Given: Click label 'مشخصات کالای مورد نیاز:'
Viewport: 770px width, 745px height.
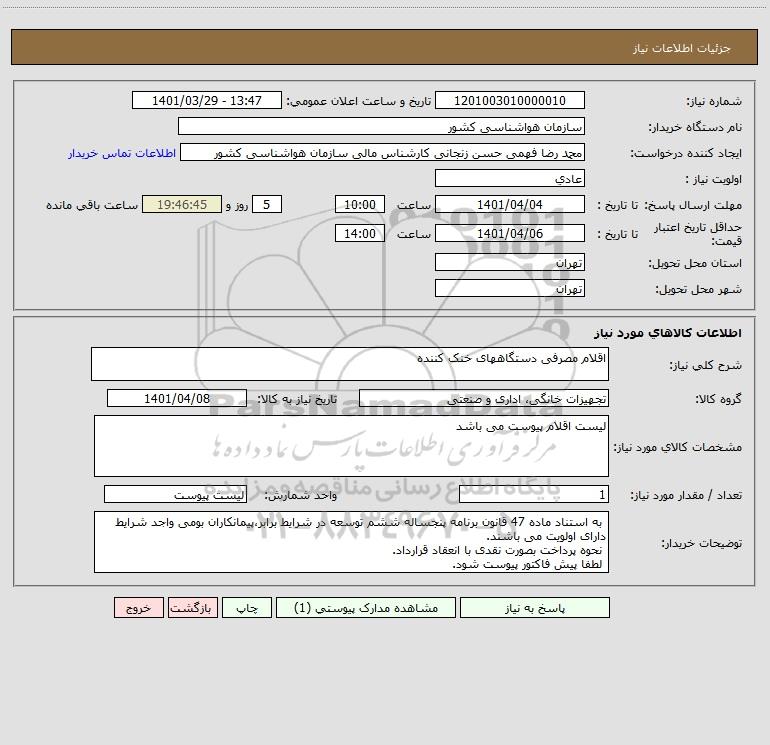Looking at the screenshot, I should coord(678,447).
